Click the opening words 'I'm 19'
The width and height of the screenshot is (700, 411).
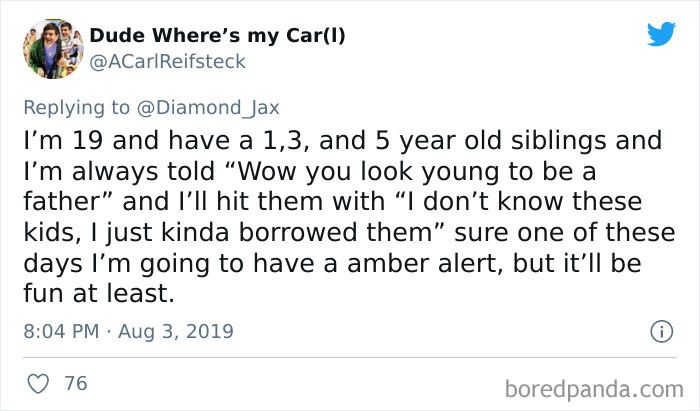[x=63, y=140]
